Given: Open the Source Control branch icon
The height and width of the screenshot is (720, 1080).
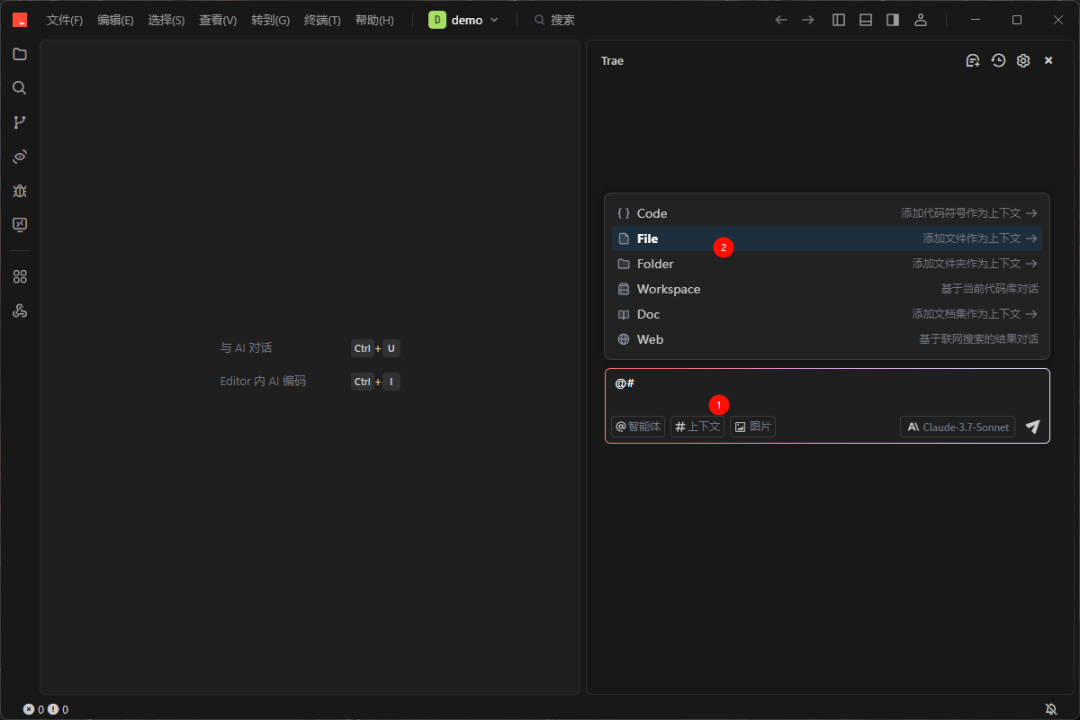Looking at the screenshot, I should click(x=19, y=122).
